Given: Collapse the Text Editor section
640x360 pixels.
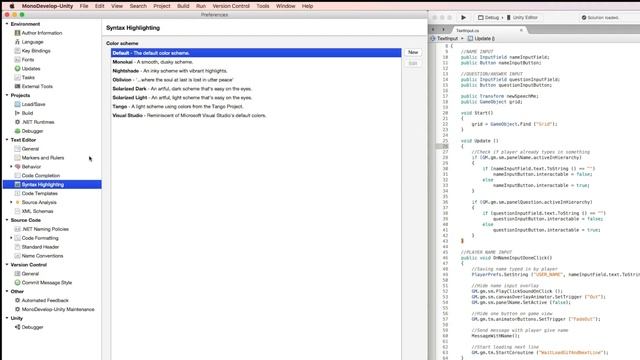Looking at the screenshot, I should point(7,140).
